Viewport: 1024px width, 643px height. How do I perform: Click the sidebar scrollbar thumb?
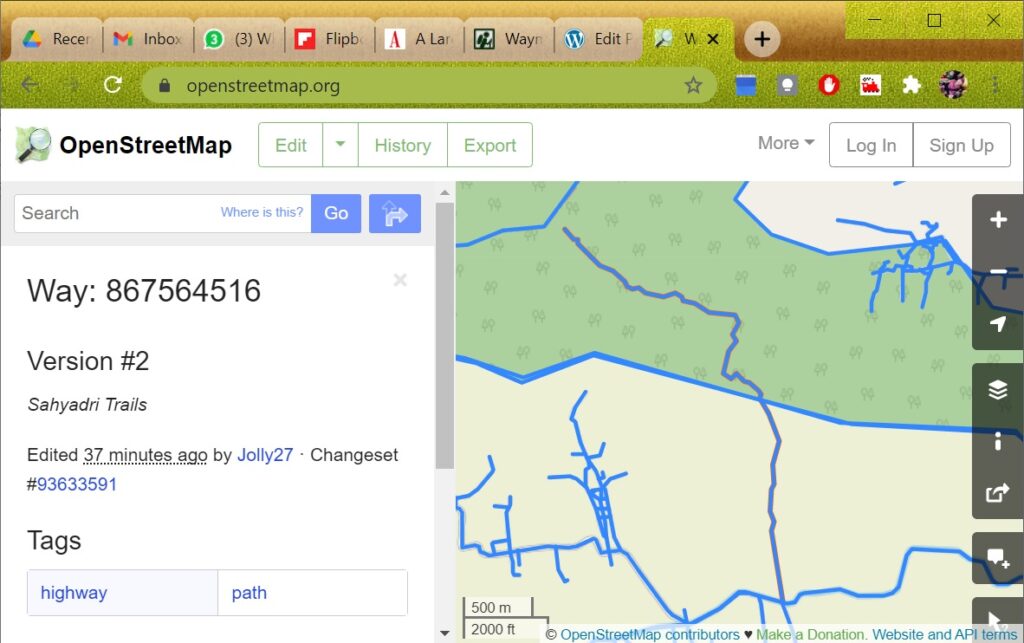[x=445, y=336]
